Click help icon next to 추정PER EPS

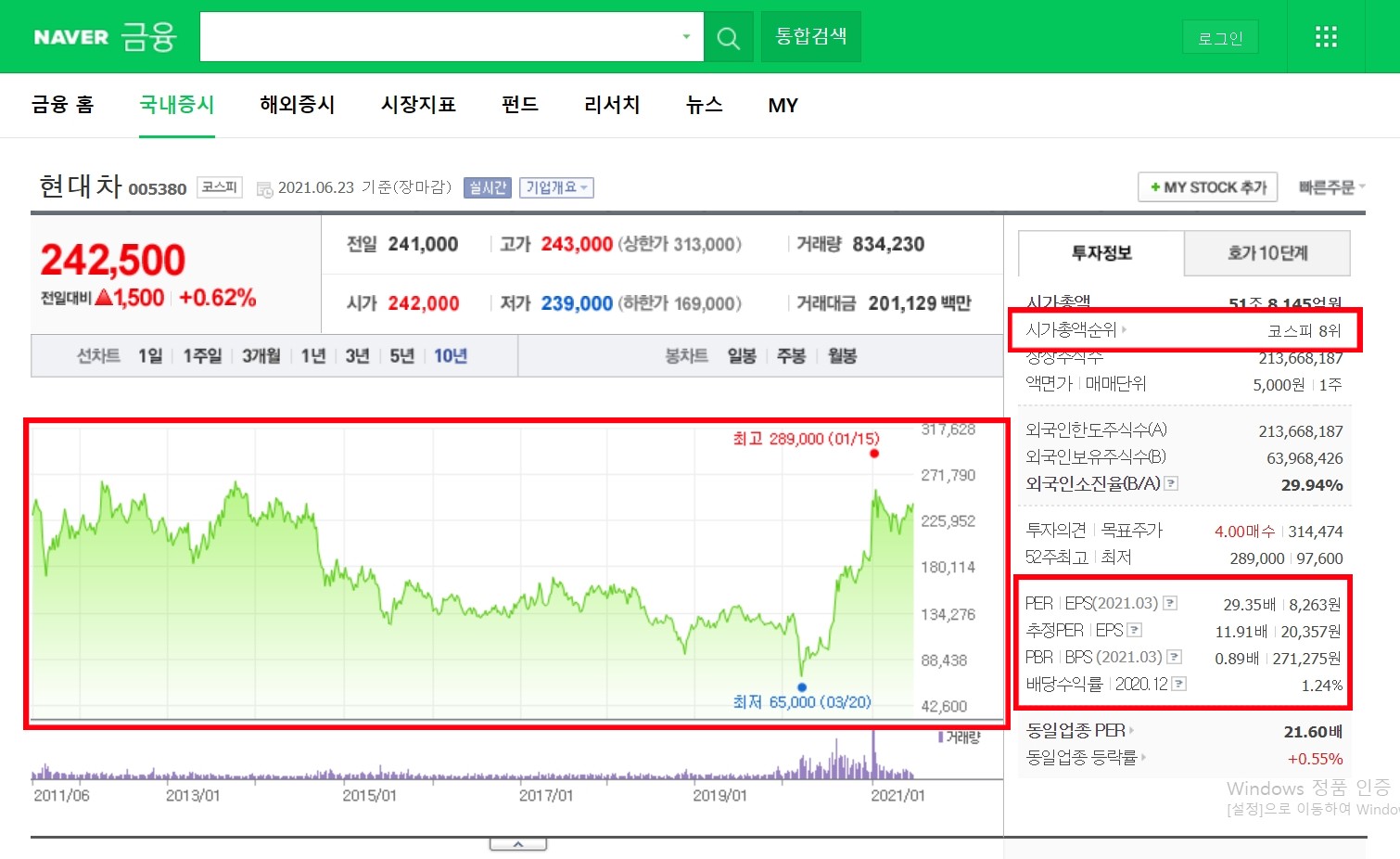(x=1135, y=631)
